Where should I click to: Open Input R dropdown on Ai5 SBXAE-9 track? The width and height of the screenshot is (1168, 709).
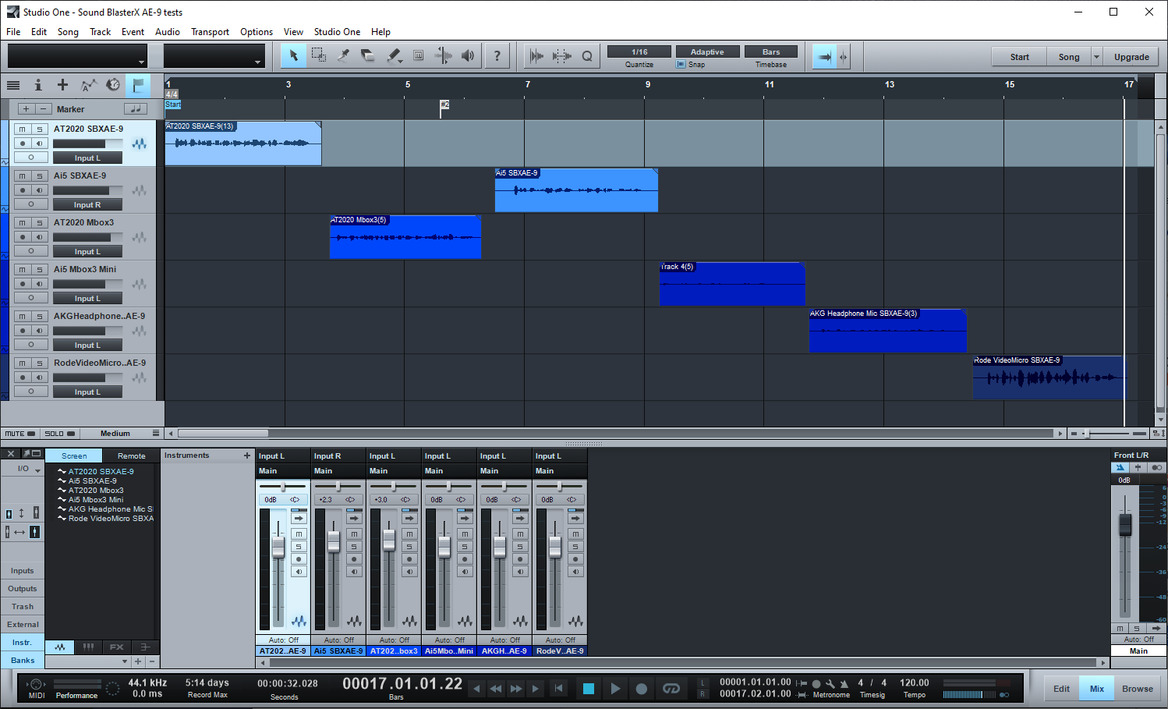87,205
